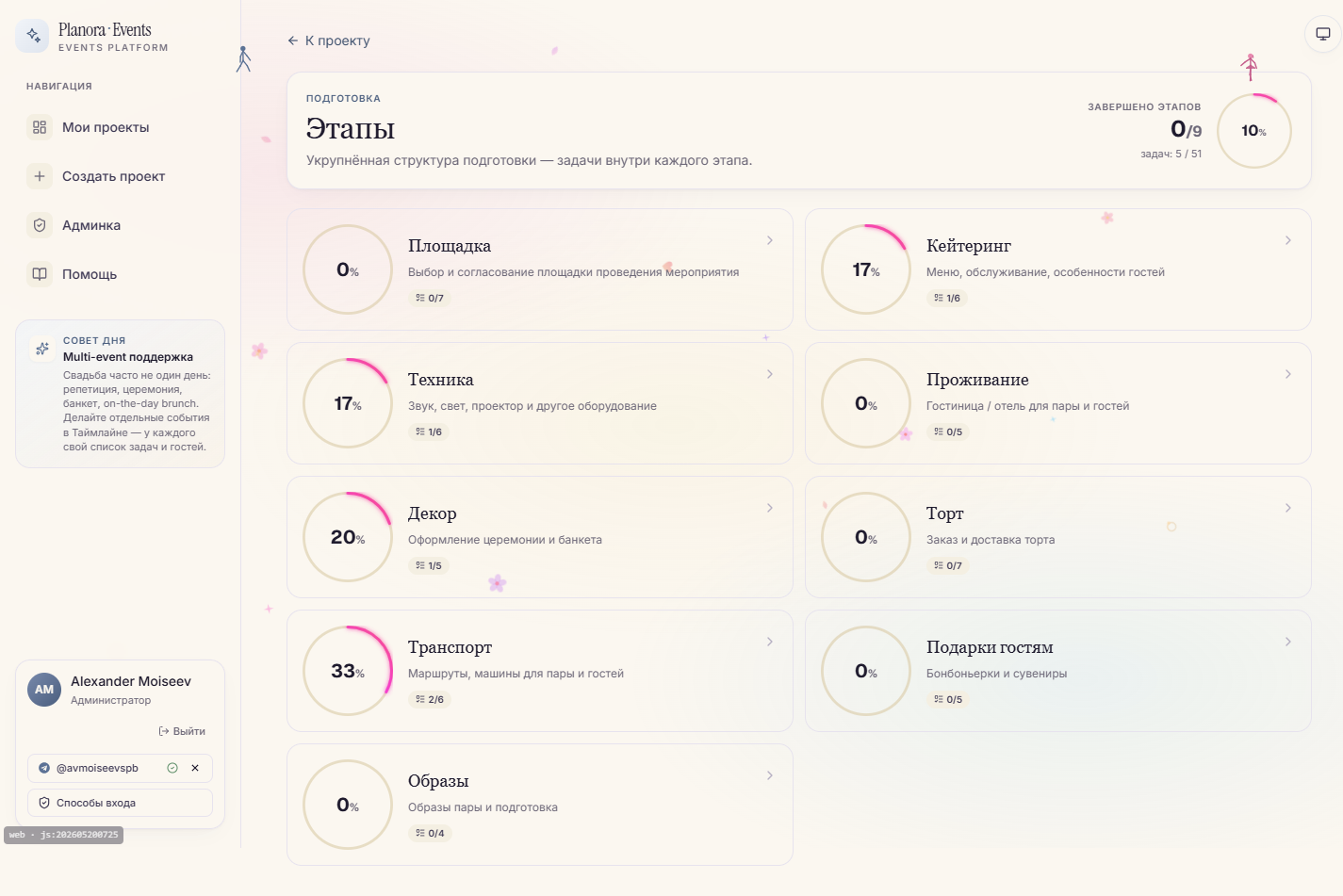
Task: Expand the Площадка stage via its chevron
Action: tap(770, 240)
